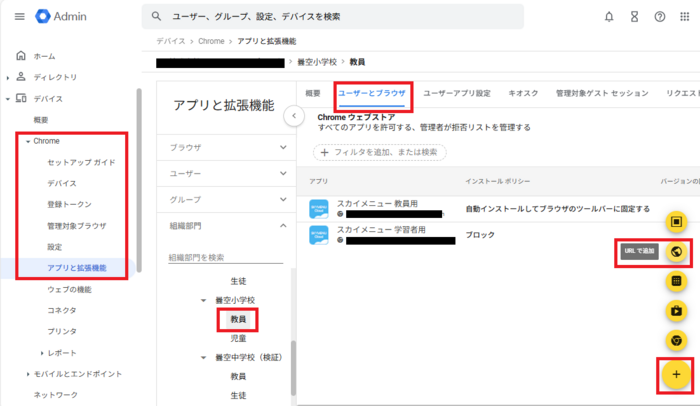Click the top search field

click(335, 17)
